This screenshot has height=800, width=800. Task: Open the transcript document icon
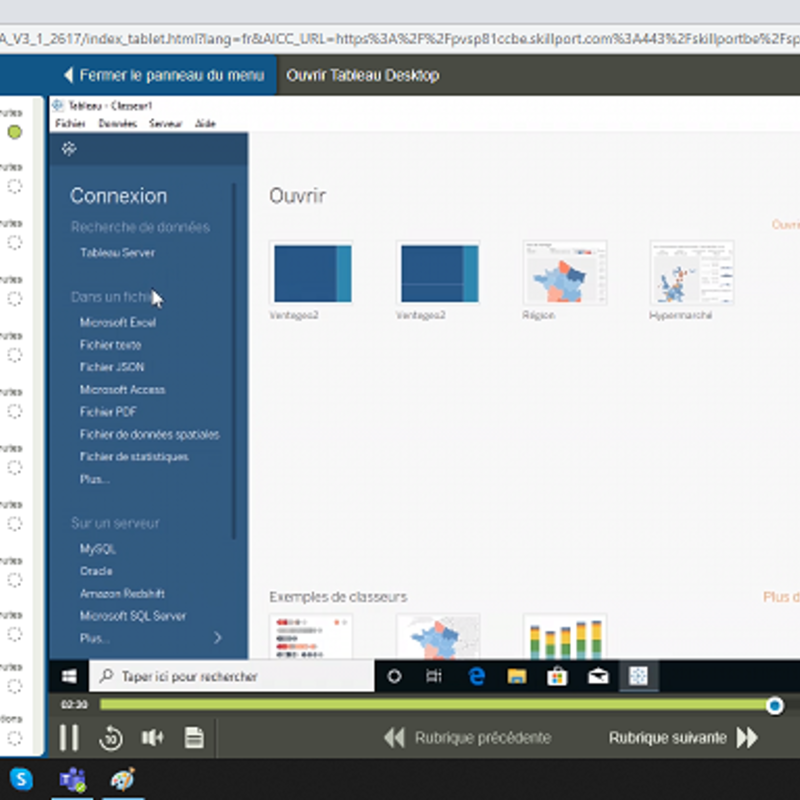[194, 738]
